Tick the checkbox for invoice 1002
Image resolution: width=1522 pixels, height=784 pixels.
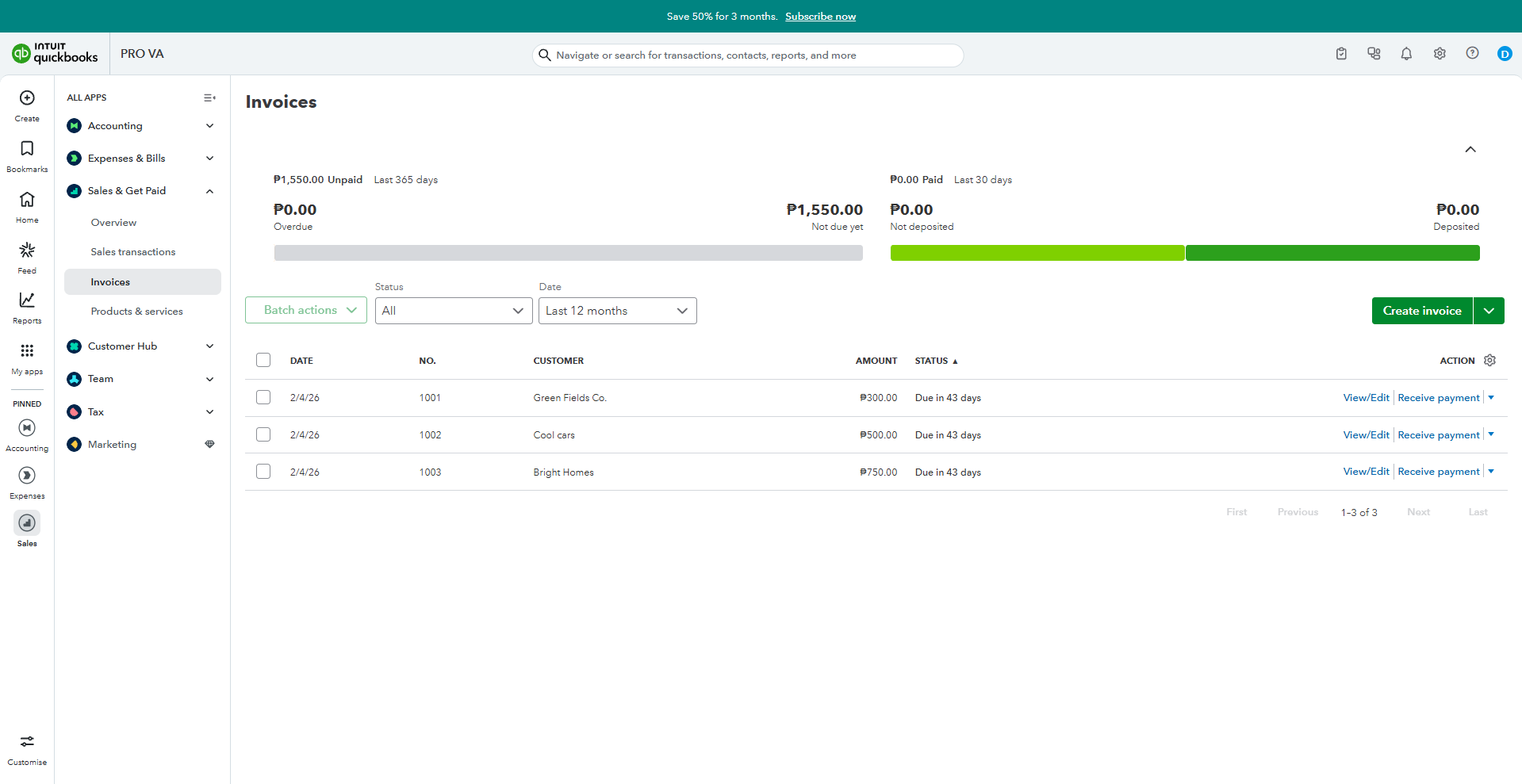263,434
